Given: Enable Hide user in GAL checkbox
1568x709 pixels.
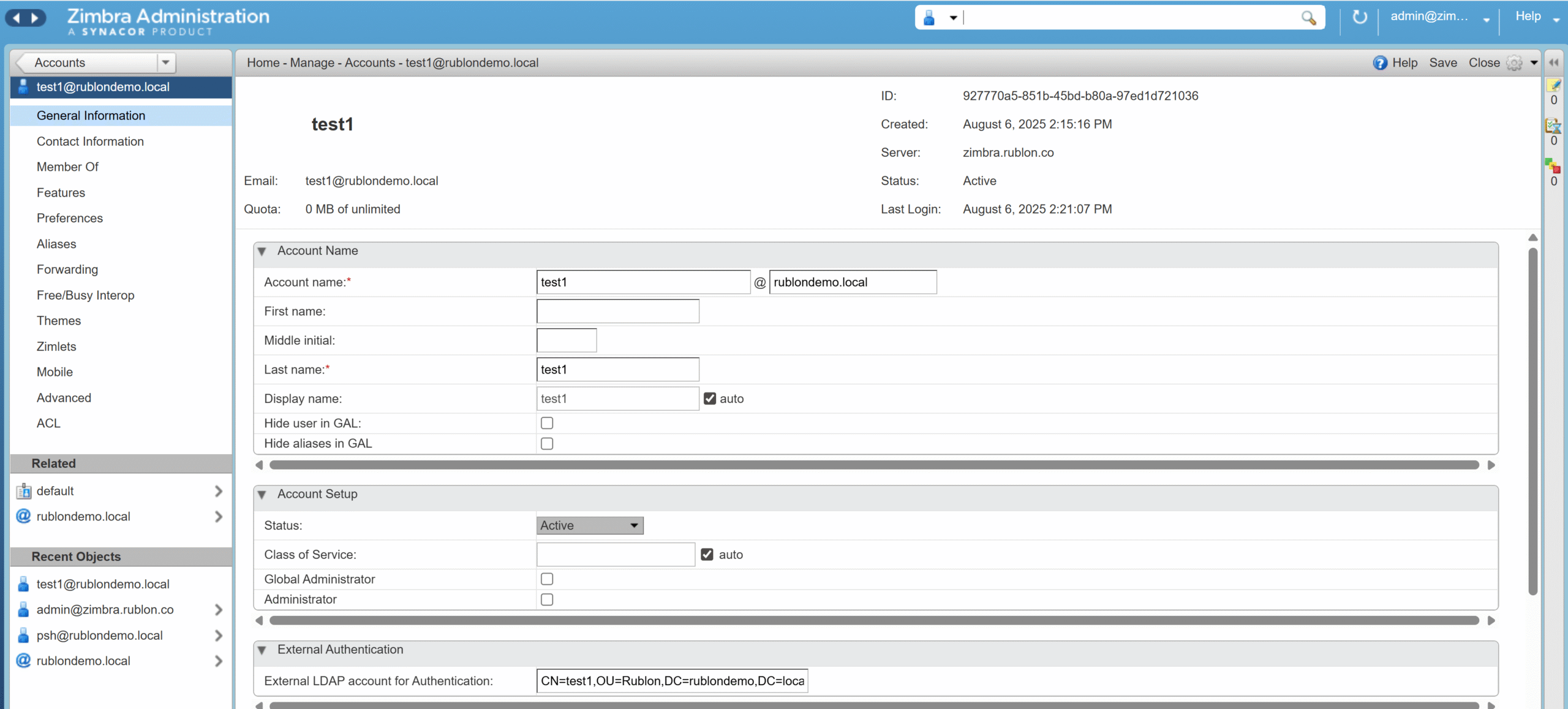Looking at the screenshot, I should click(x=546, y=423).
